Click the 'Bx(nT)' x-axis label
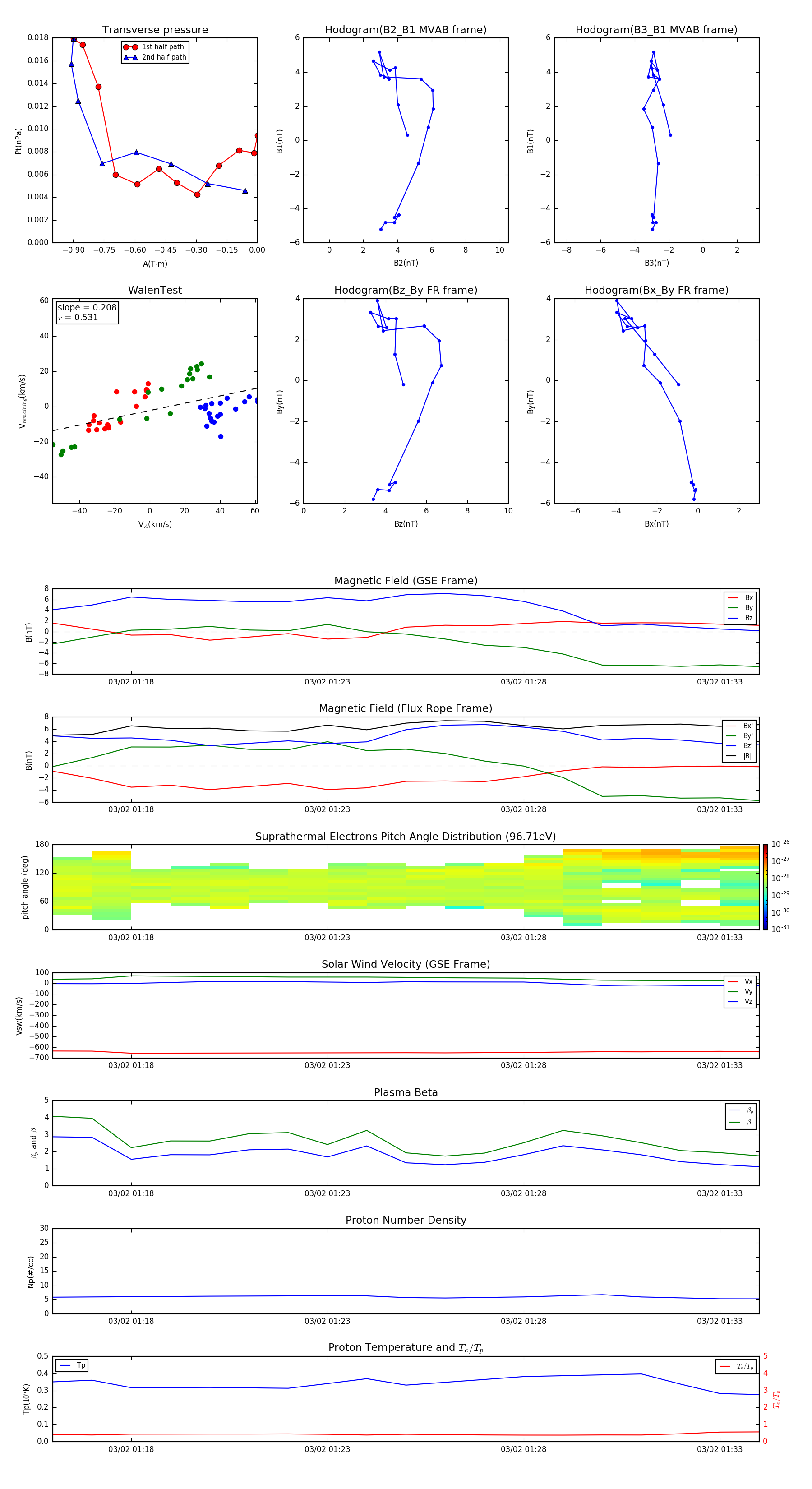Screen dimensions: 812x1489 [x=656, y=524]
